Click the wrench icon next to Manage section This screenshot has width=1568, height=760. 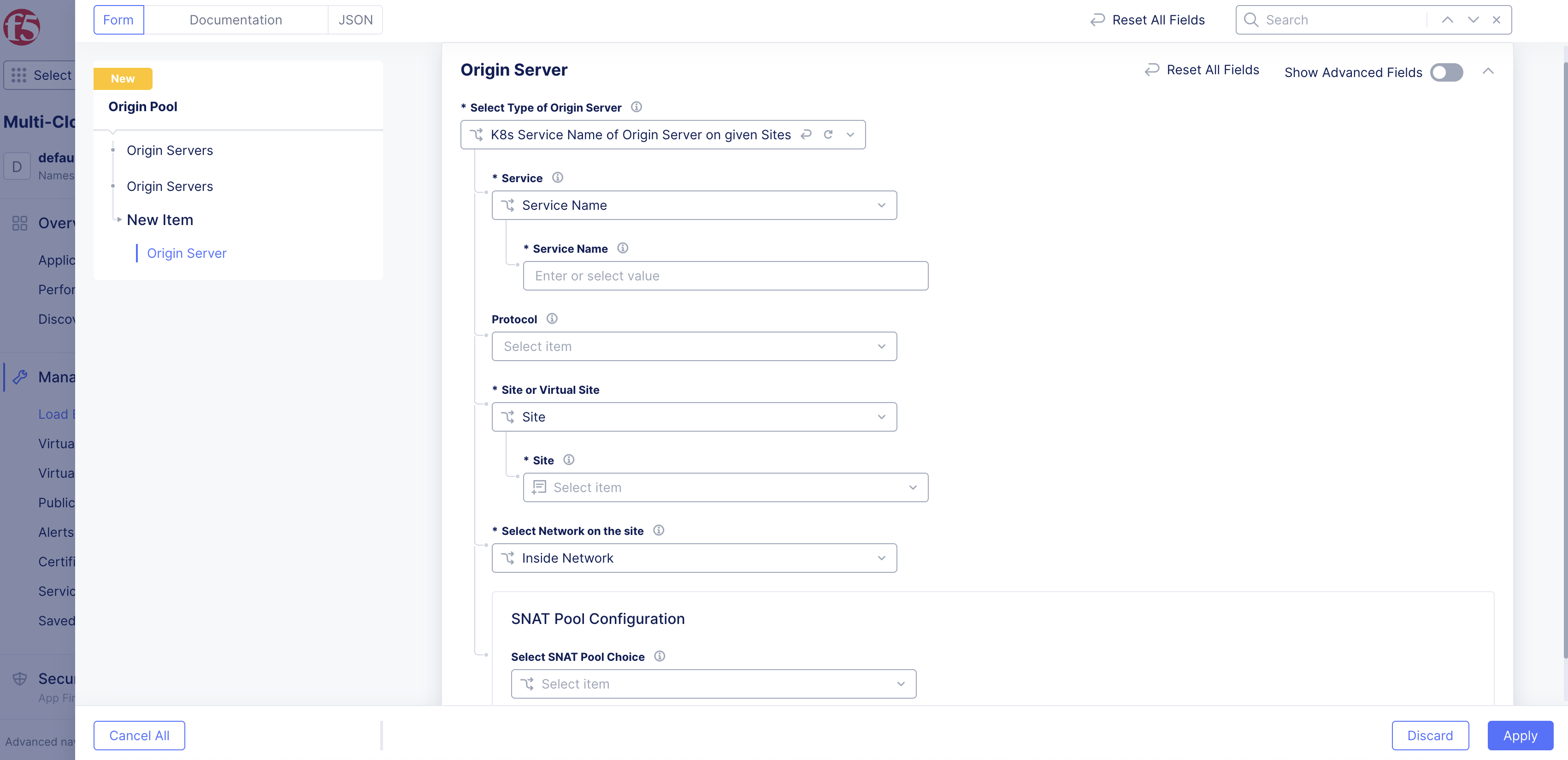click(20, 377)
